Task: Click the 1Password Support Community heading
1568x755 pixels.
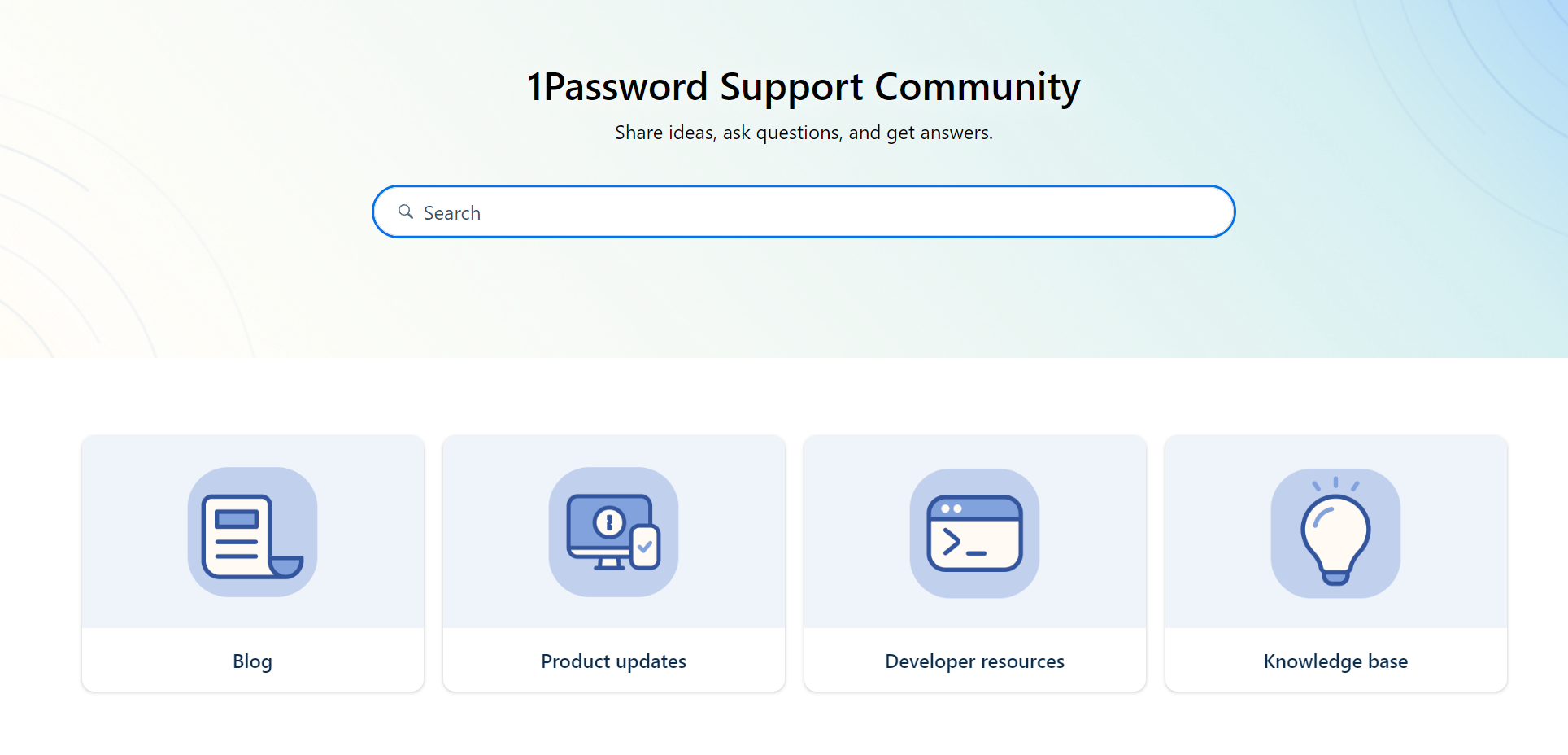Action: 804,87
